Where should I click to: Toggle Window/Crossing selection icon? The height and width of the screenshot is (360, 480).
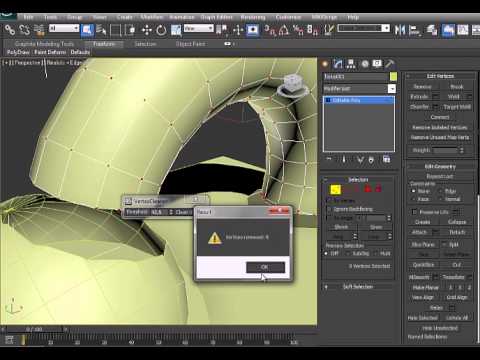130,30
